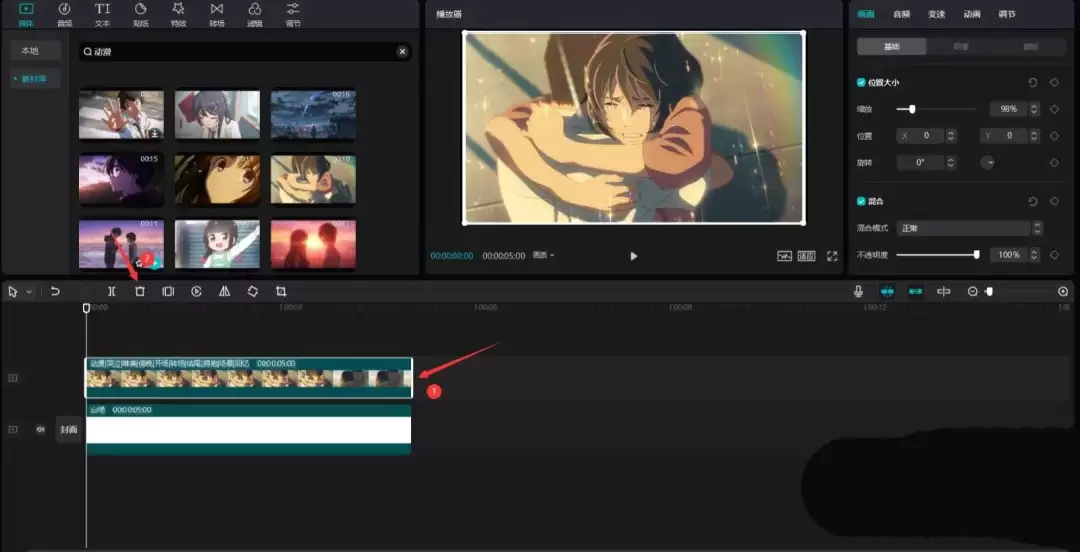Switch to the 音频 tab in properties
Image resolution: width=1080 pixels, height=552 pixels.
pos(901,14)
